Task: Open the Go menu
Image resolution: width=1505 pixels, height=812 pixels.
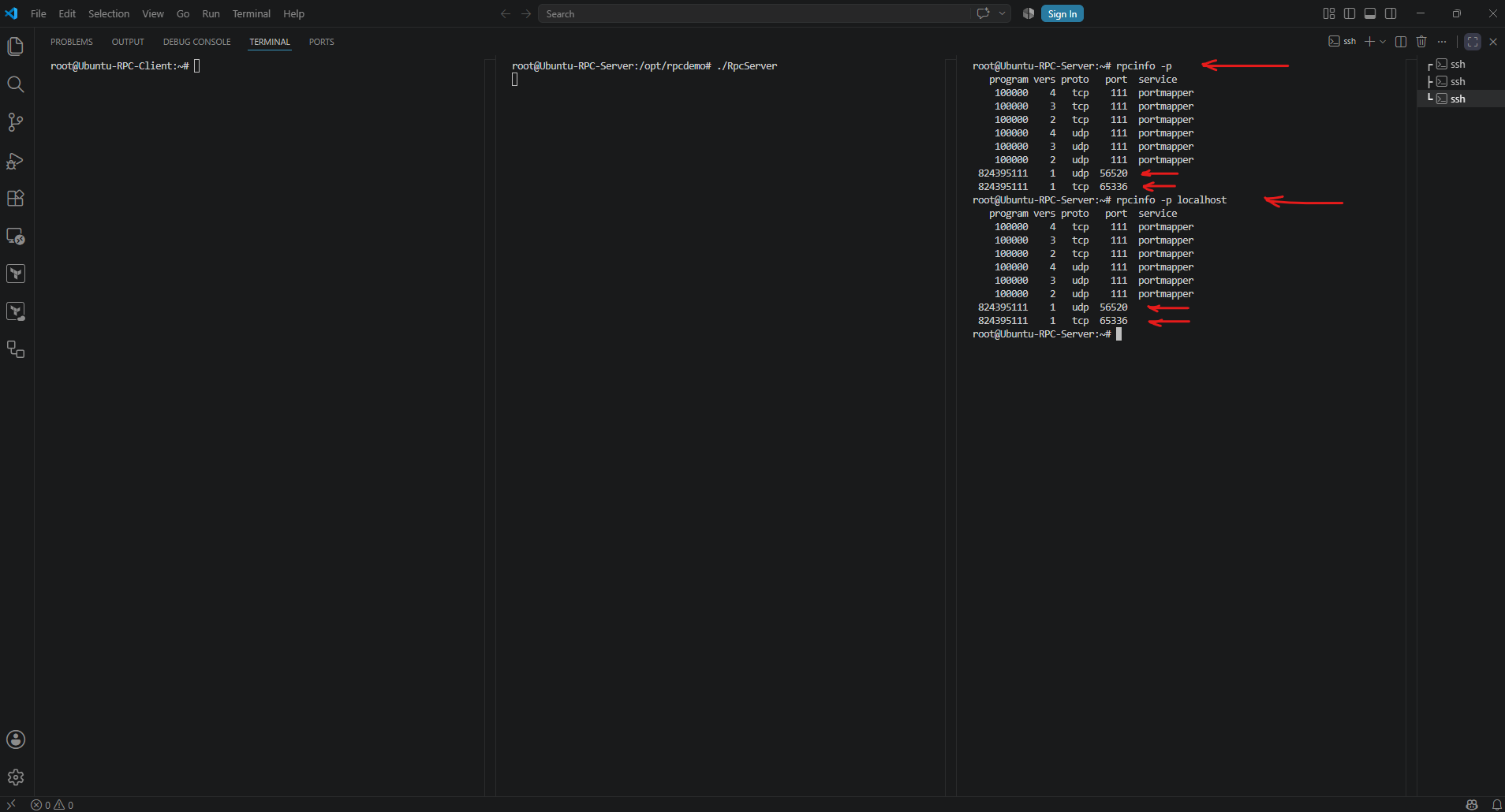Action: [183, 13]
